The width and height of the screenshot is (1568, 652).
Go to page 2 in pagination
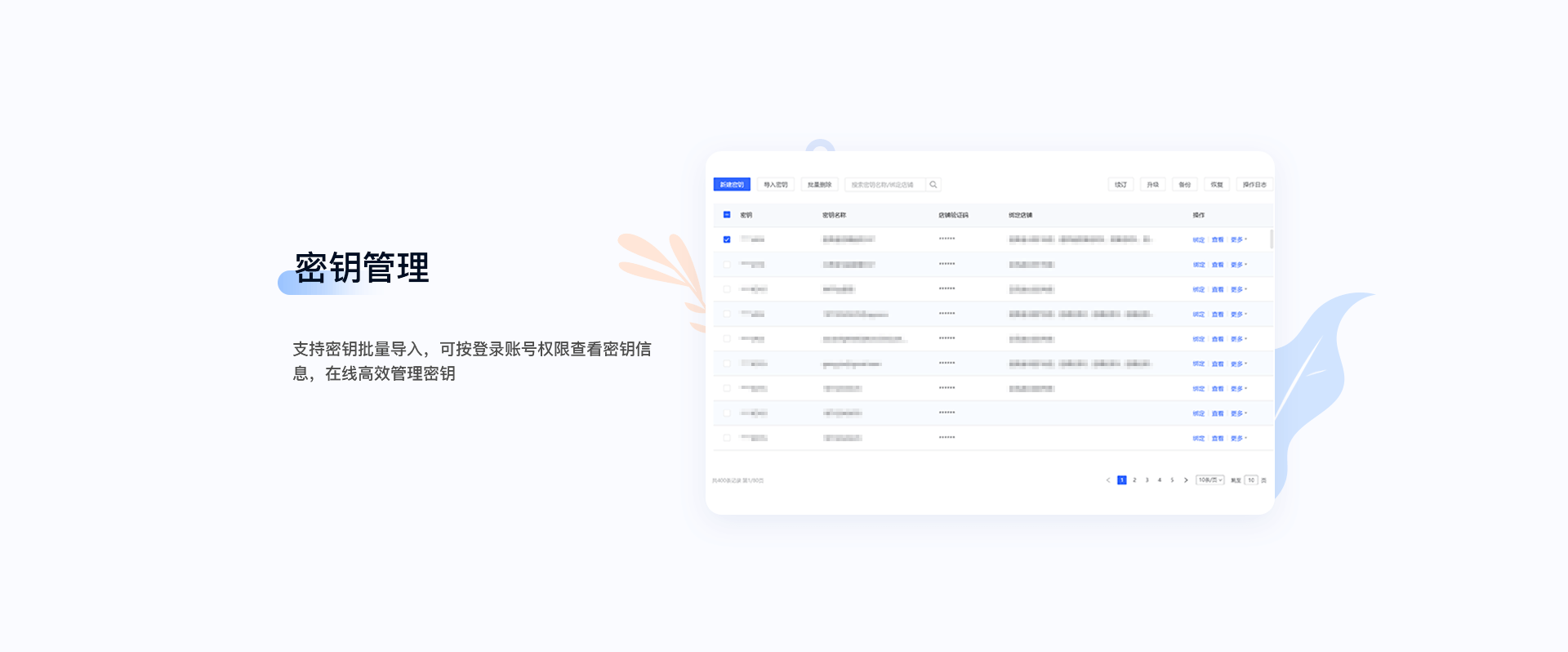[1134, 480]
